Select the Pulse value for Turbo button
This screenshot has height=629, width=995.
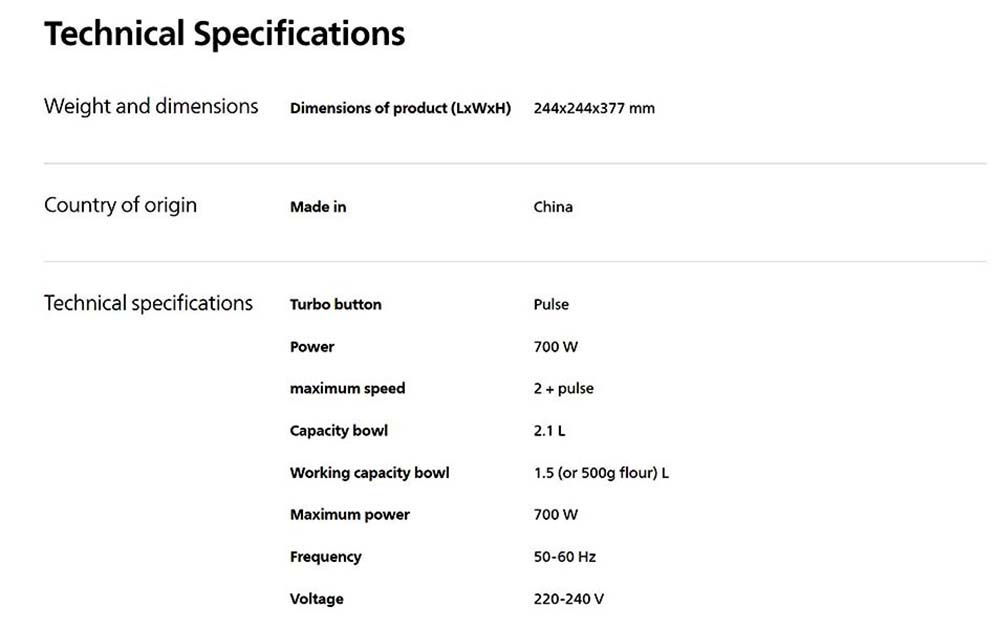pos(551,304)
